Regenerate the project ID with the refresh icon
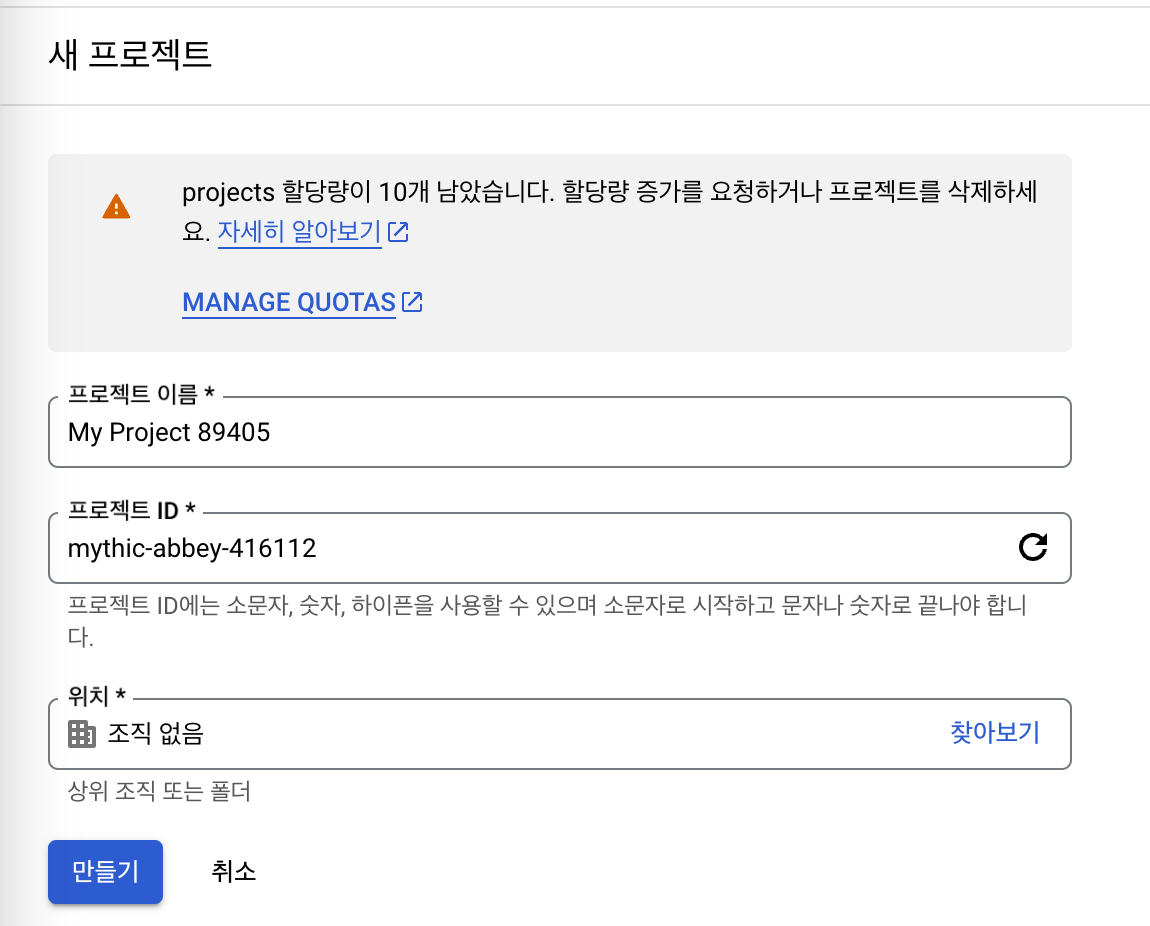This screenshot has width=1150, height=926. click(x=1033, y=547)
